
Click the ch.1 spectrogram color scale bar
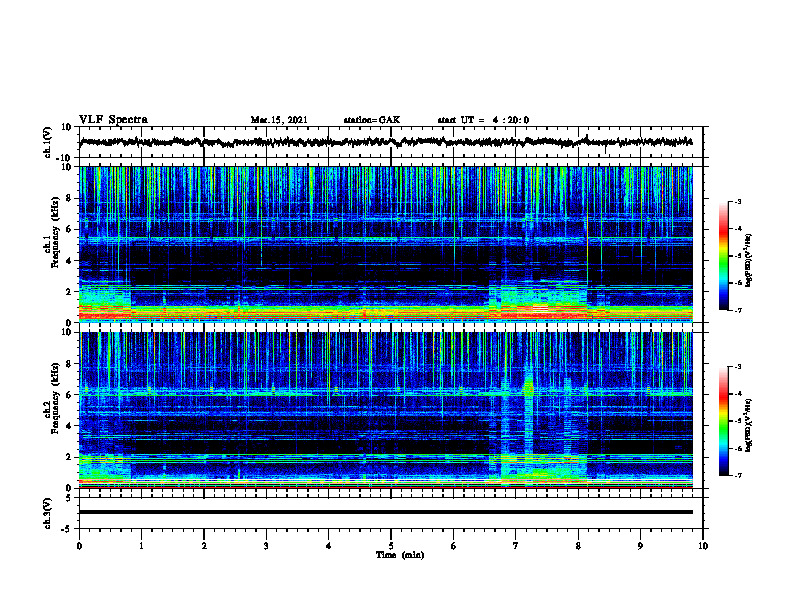[724, 256]
